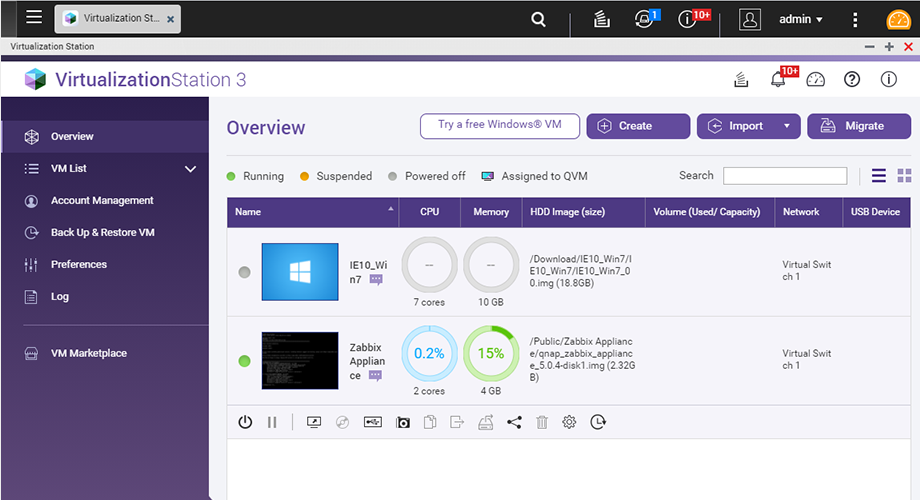Click Try a free Windows VM button

(x=500, y=126)
